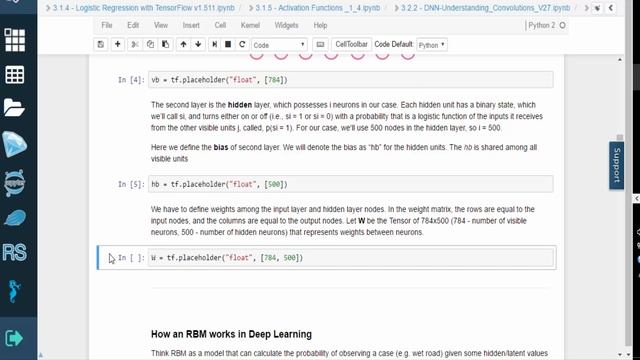The image size is (640, 360).
Task: Move the selected cell up
Action: pos(183,44)
